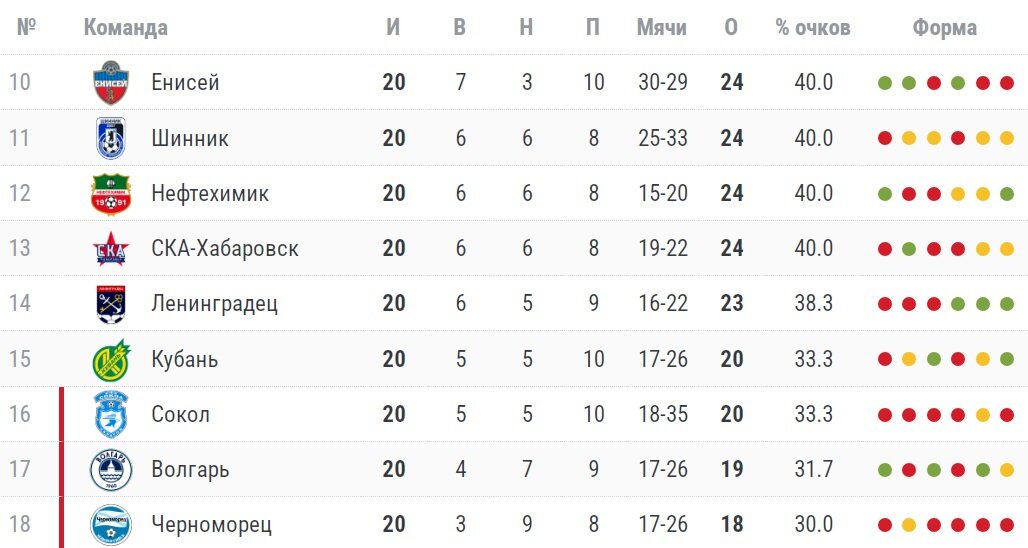The height and width of the screenshot is (548, 1028).
Task: Click the Форма column header
Action: [x=945, y=28]
